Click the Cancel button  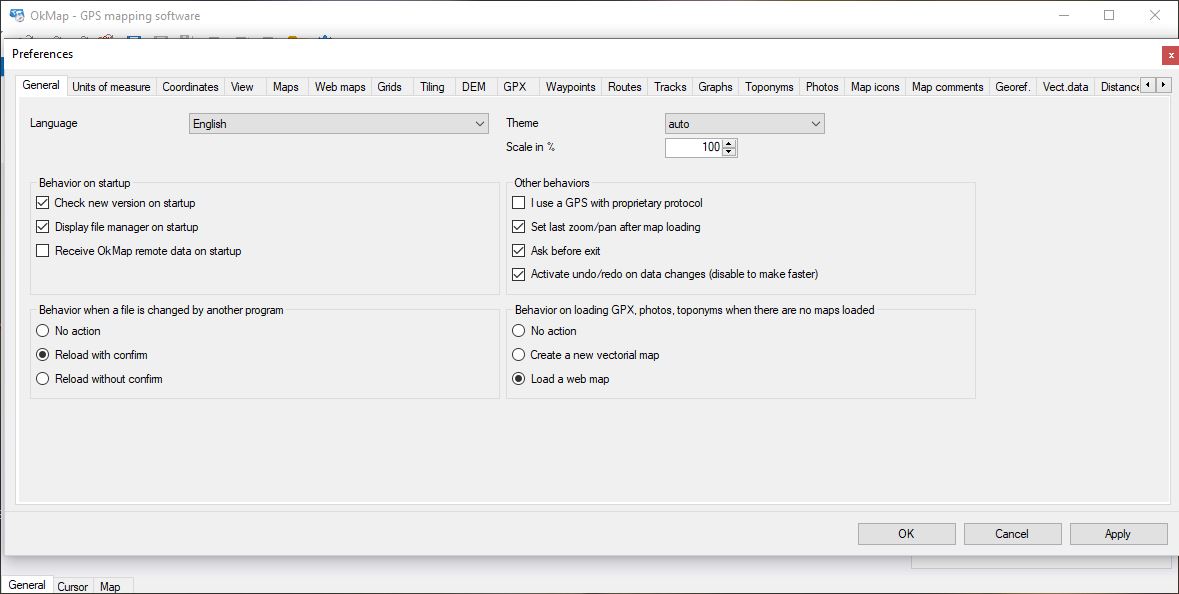(x=1012, y=534)
